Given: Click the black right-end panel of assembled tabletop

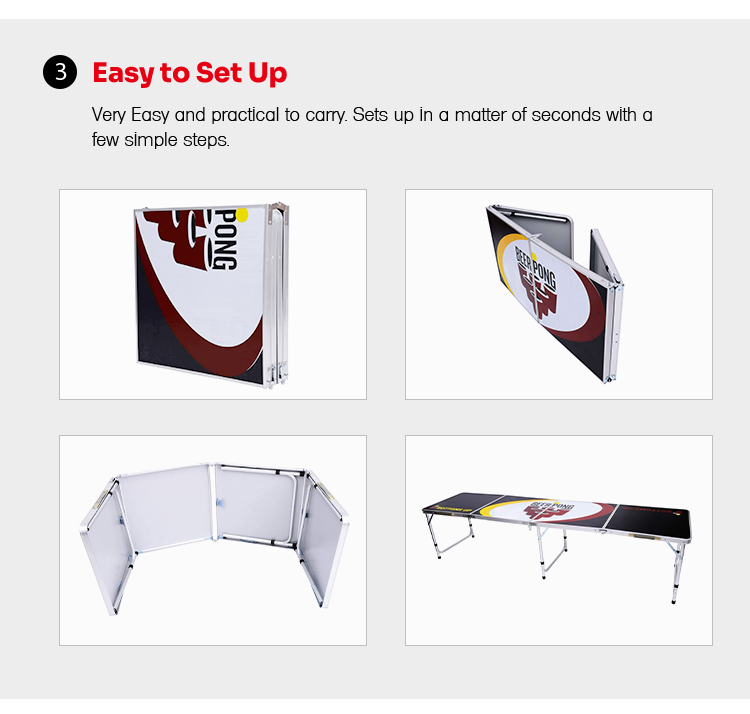Looking at the screenshot, I should pyautogui.click(x=649, y=520).
